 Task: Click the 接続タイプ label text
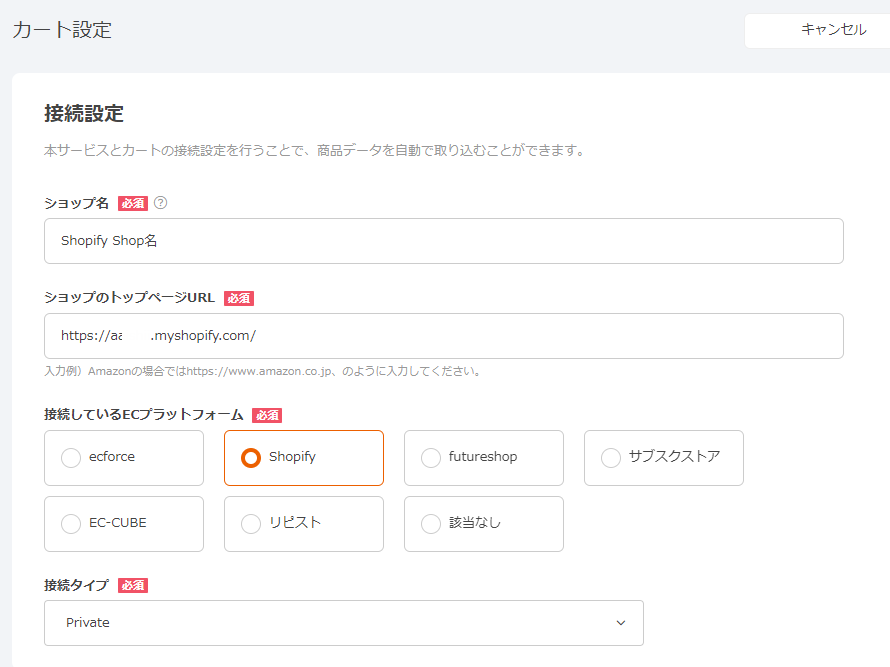(76, 585)
